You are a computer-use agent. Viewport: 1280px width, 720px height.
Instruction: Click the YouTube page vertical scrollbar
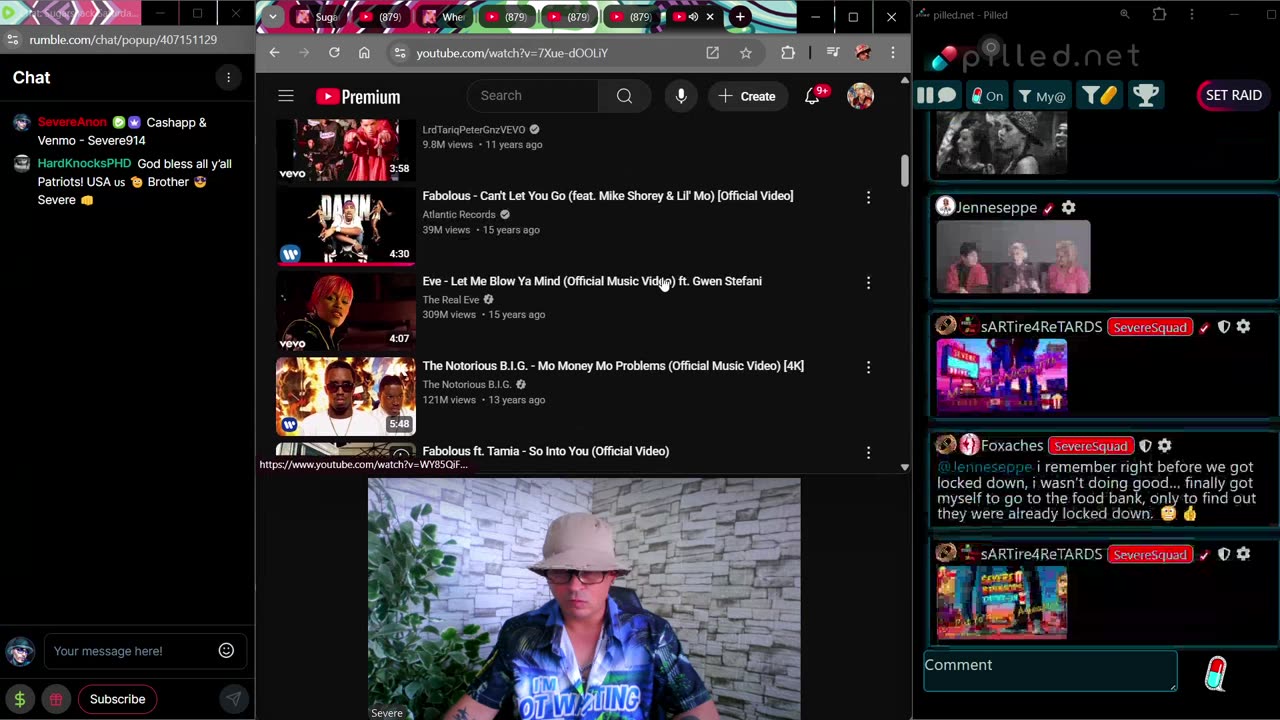click(904, 170)
